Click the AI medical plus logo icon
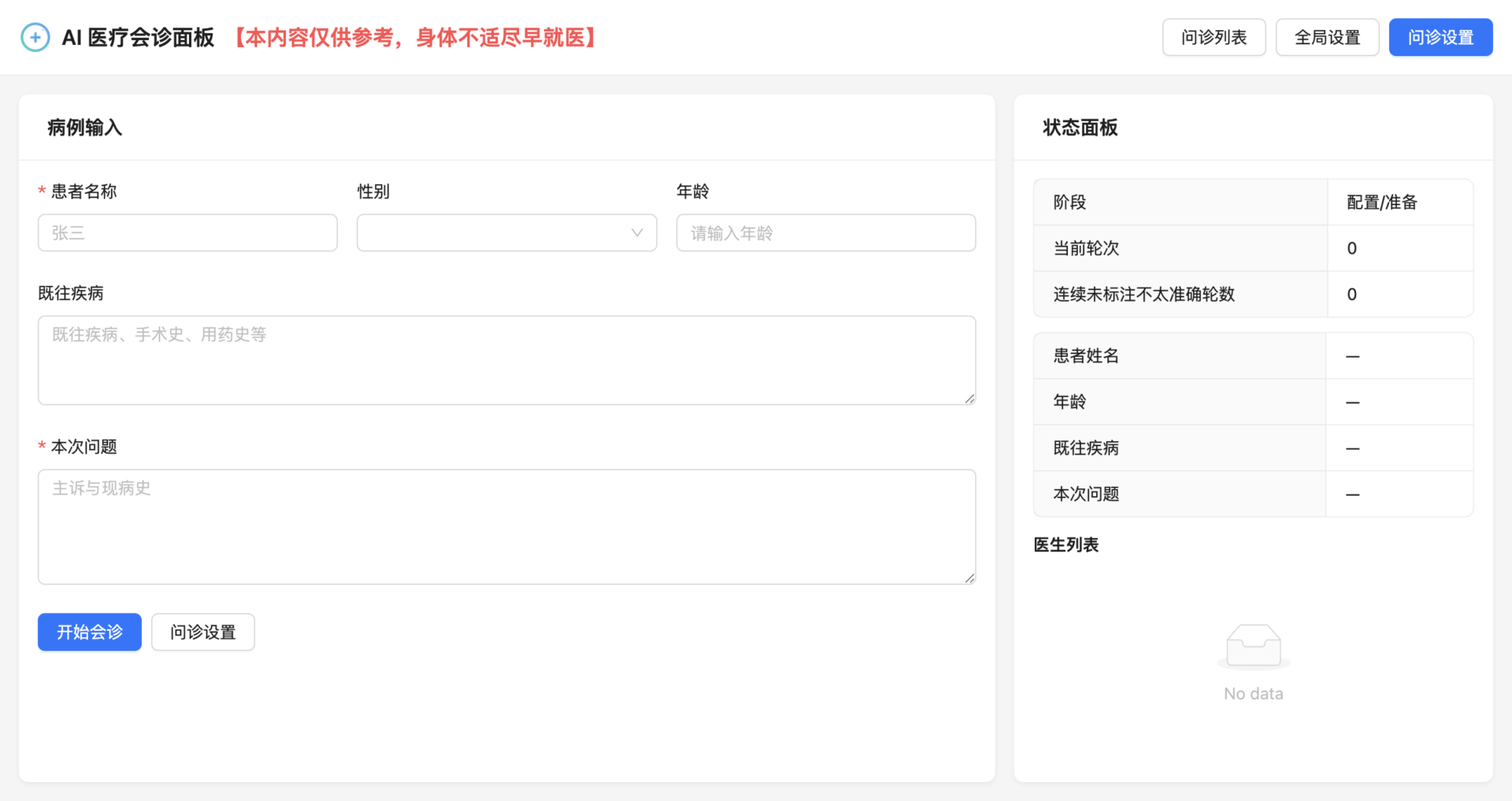 coord(35,37)
